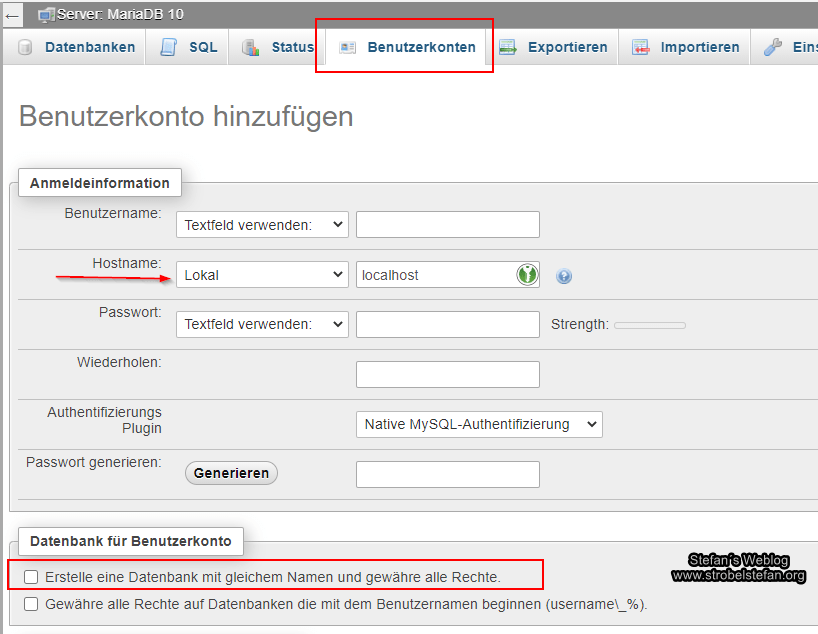Open the Authentifizierungs Plugin dropdown

pos(478,424)
